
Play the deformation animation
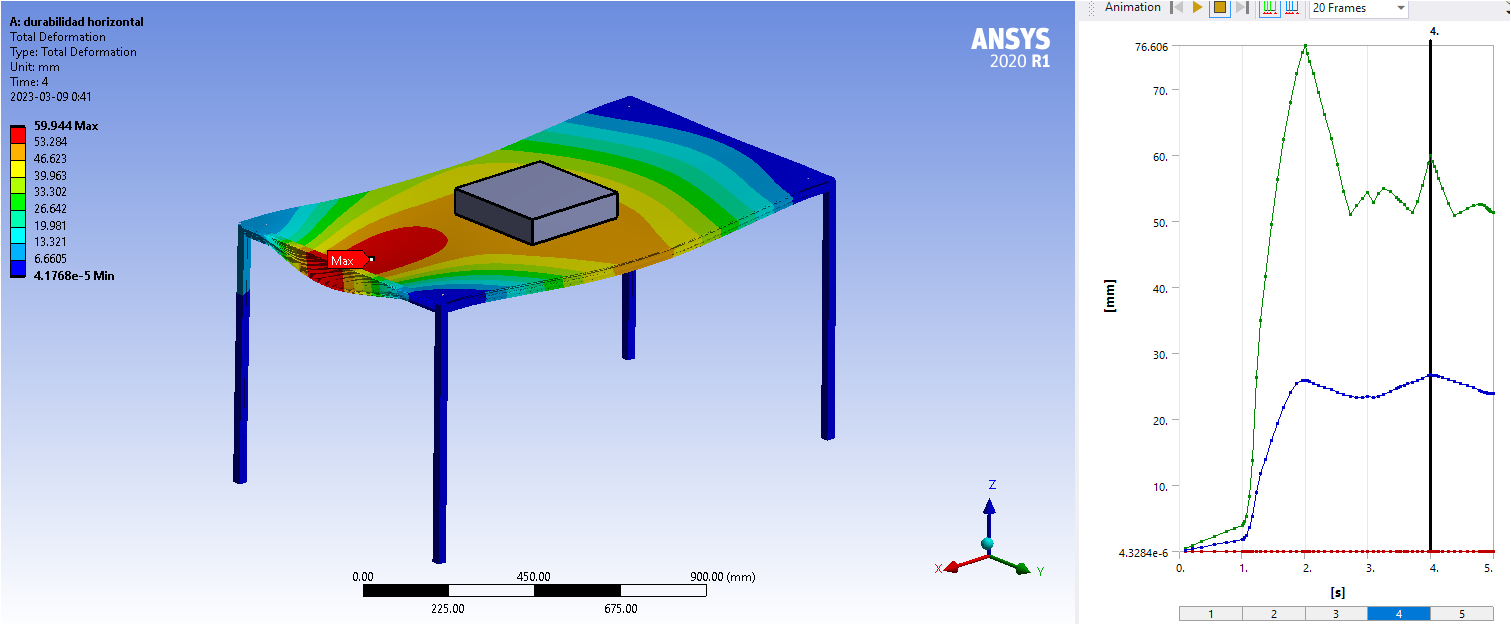[x=1198, y=8]
